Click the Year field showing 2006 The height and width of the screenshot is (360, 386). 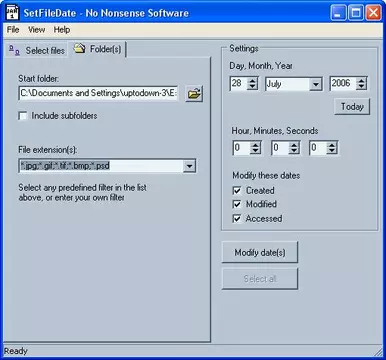pos(343,84)
